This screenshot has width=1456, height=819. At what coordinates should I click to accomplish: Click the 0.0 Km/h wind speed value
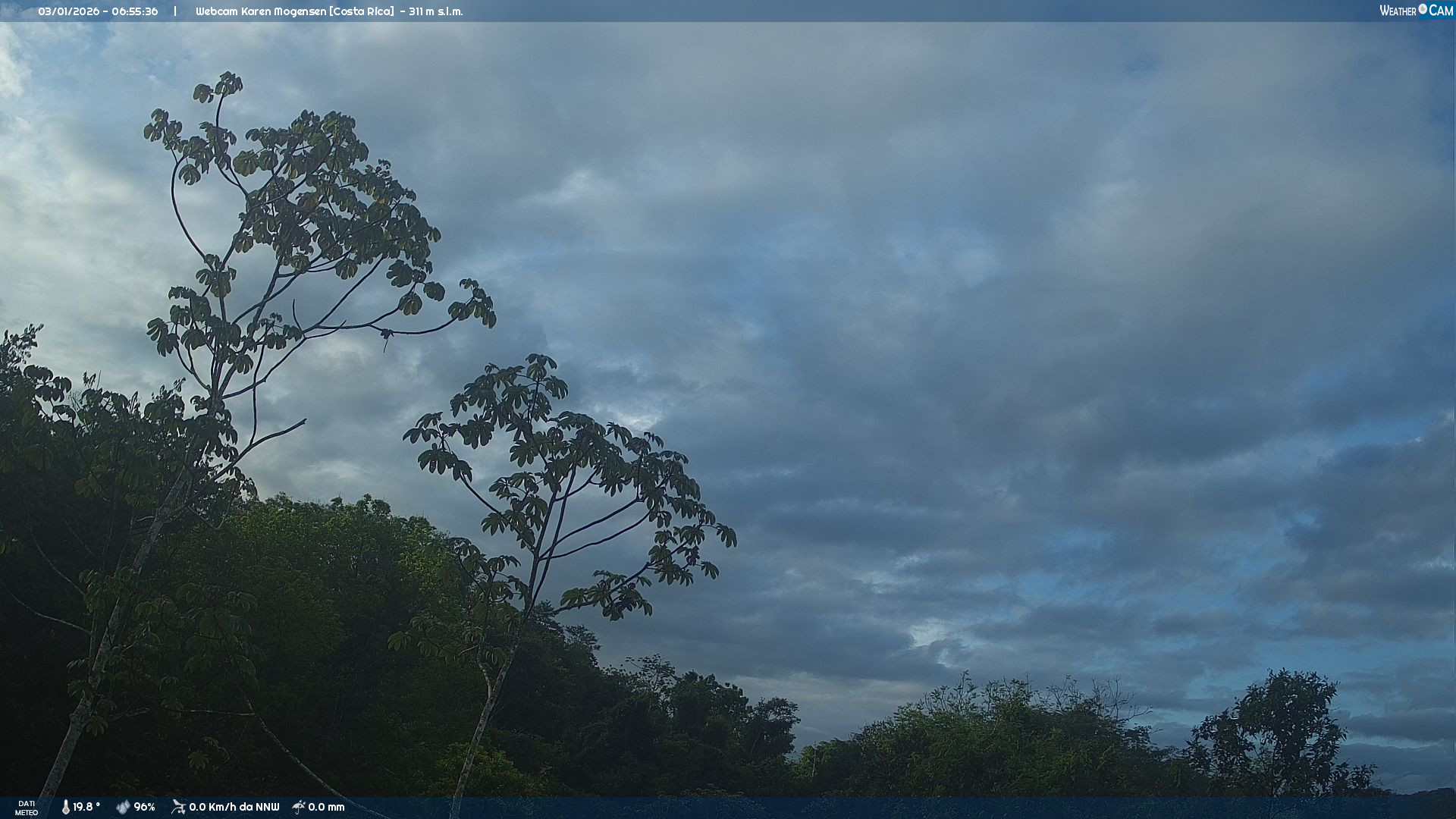tap(214, 807)
